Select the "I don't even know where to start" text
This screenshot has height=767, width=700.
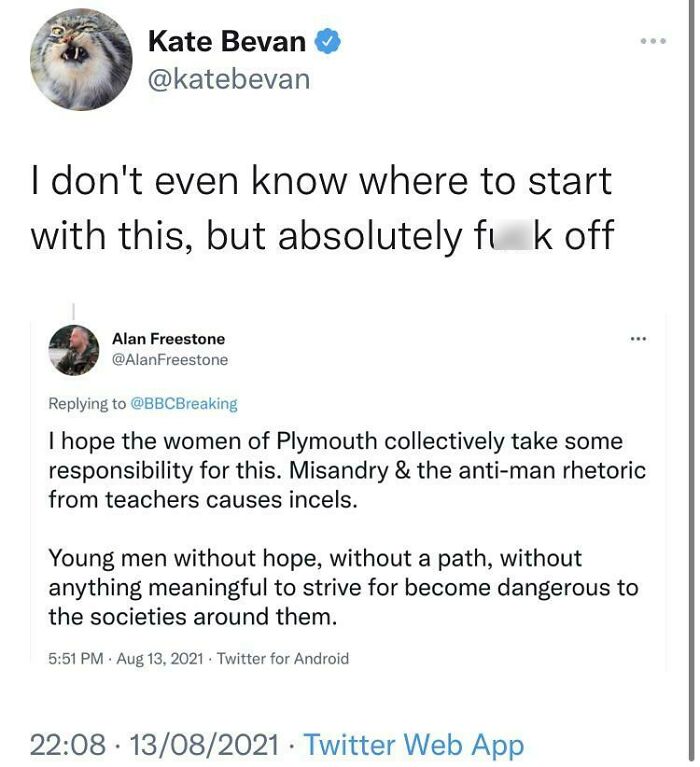coord(320,182)
